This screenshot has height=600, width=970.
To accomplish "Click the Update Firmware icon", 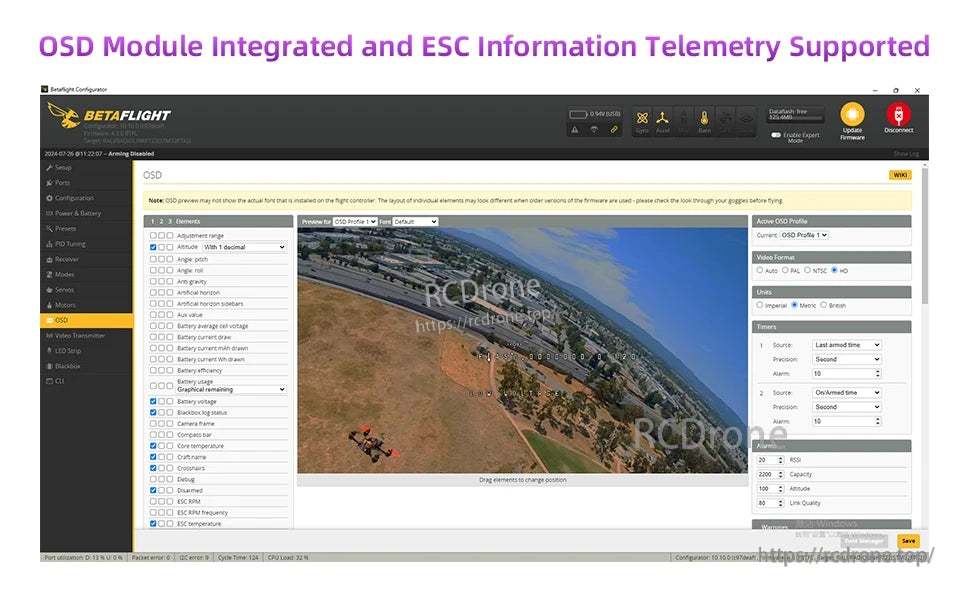I will (x=852, y=115).
